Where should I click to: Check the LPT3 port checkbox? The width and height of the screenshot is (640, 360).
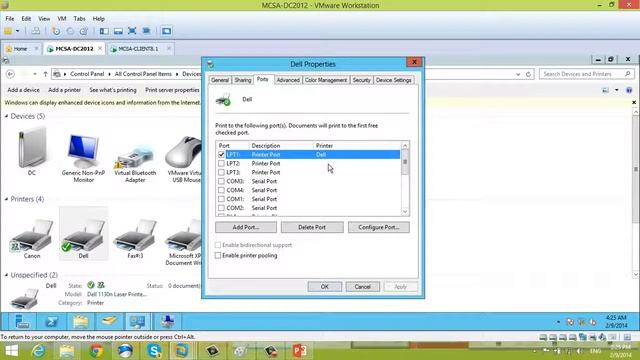point(221,172)
